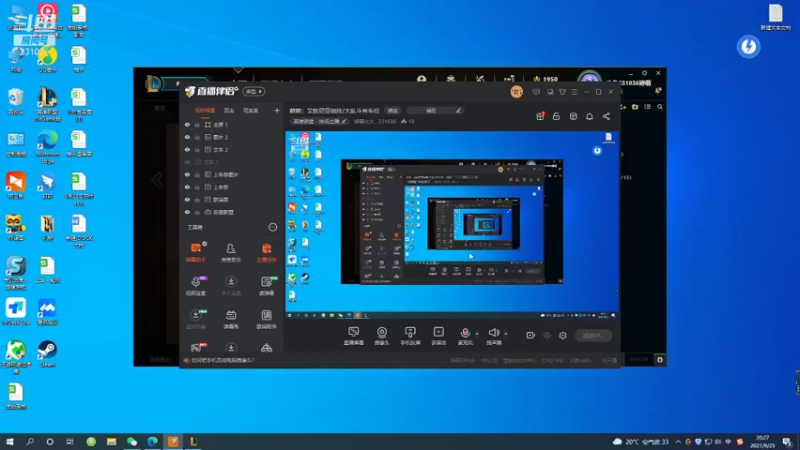
Task: Add a 多媒体 media source
Action: (x=439, y=336)
